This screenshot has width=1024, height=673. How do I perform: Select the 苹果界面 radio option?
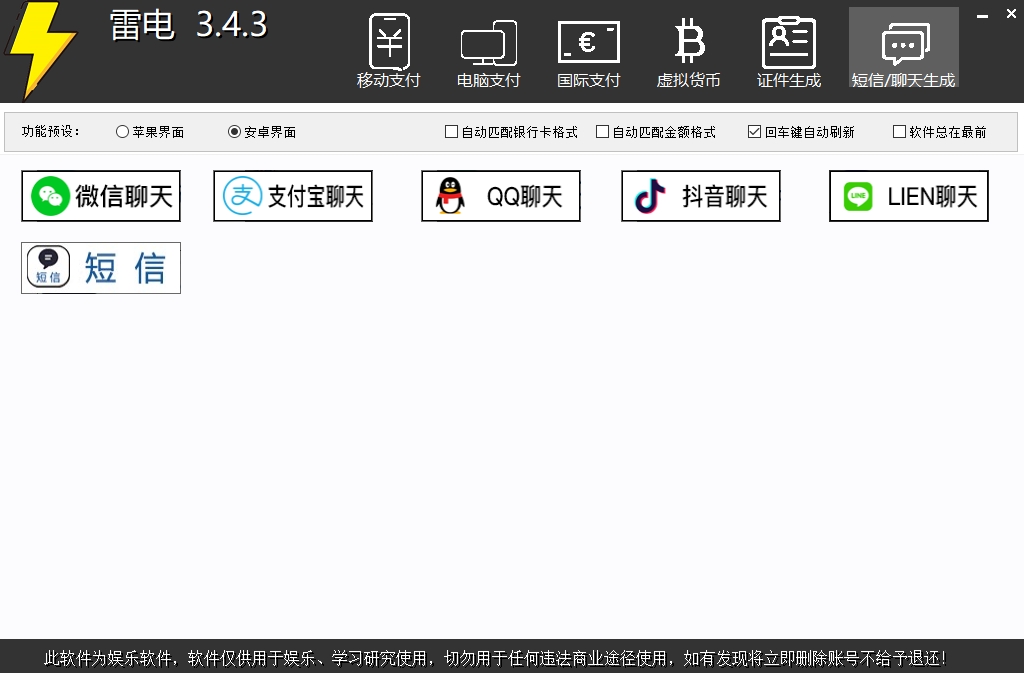click(x=122, y=130)
